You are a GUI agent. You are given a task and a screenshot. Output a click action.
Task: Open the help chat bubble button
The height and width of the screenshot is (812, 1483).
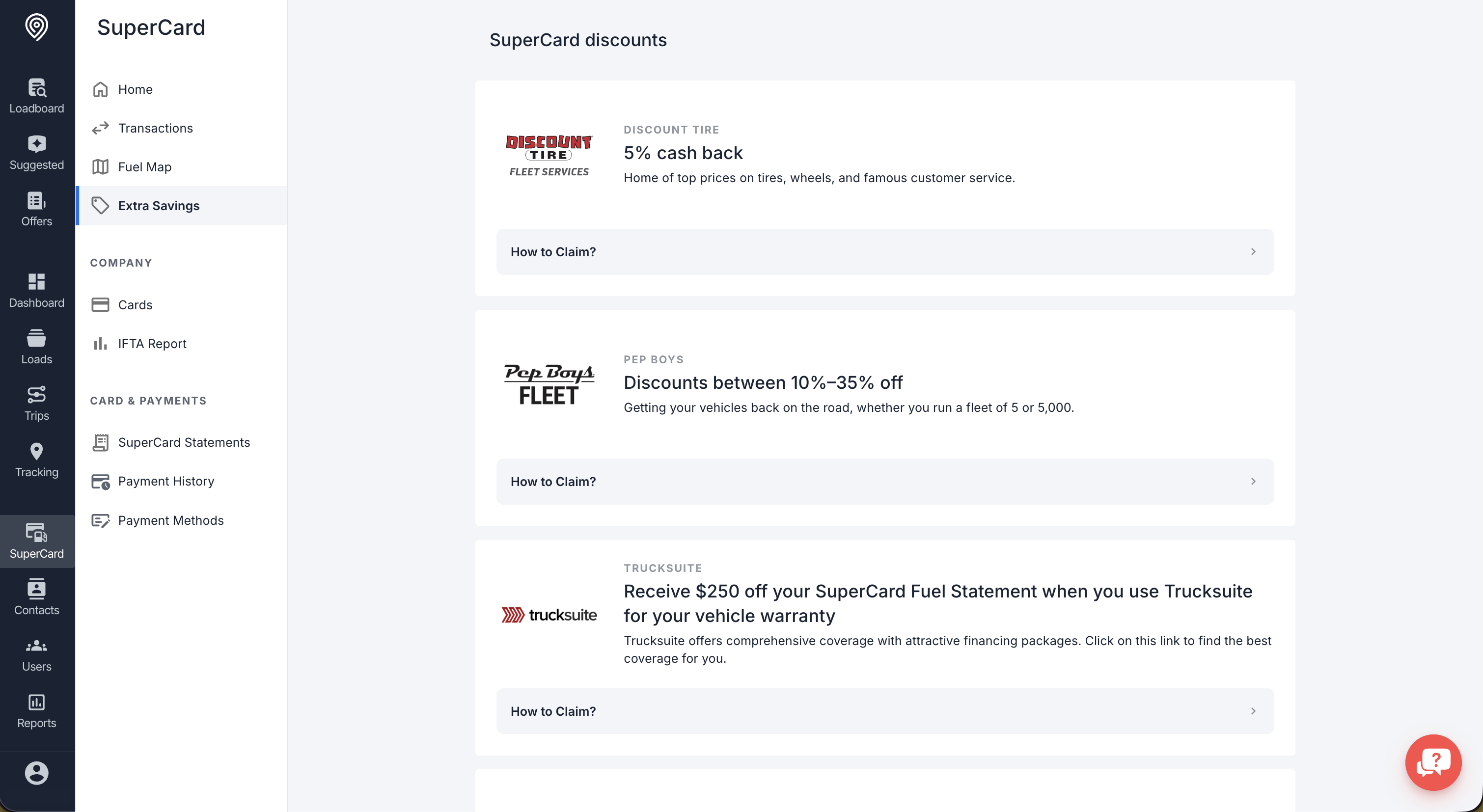point(1433,762)
